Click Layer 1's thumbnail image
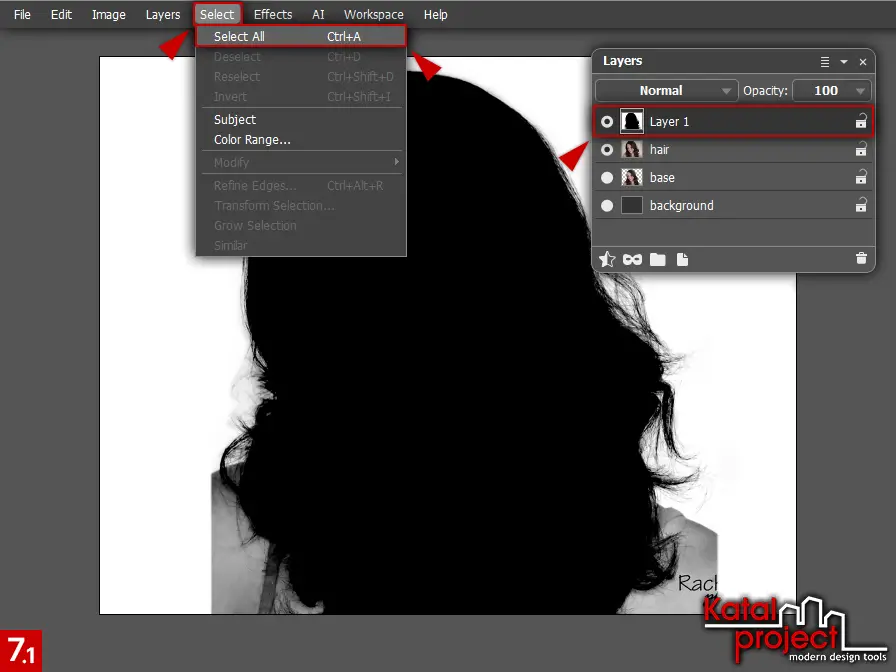896x672 pixels. [x=631, y=121]
